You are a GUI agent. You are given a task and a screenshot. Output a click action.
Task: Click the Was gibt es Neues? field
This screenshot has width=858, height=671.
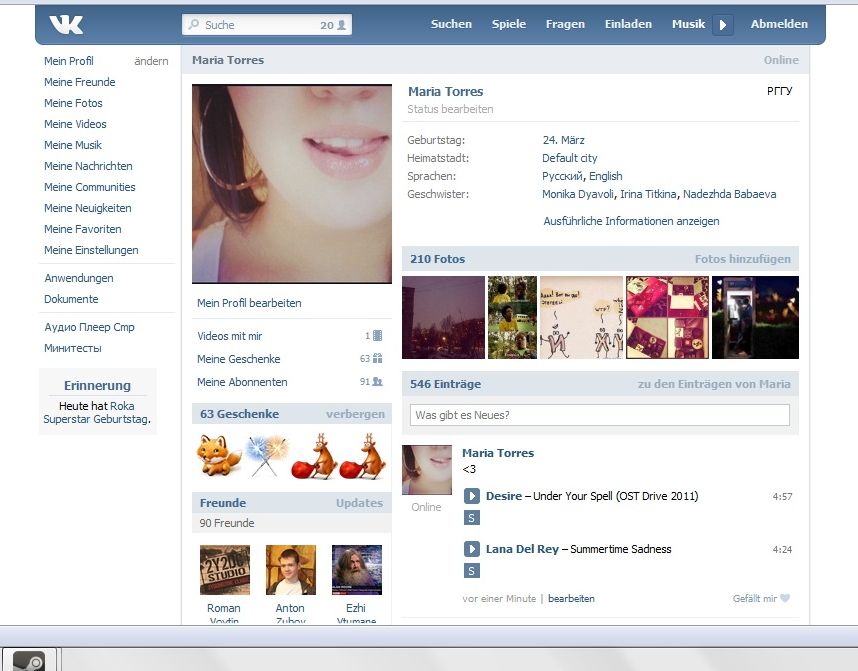click(600, 415)
